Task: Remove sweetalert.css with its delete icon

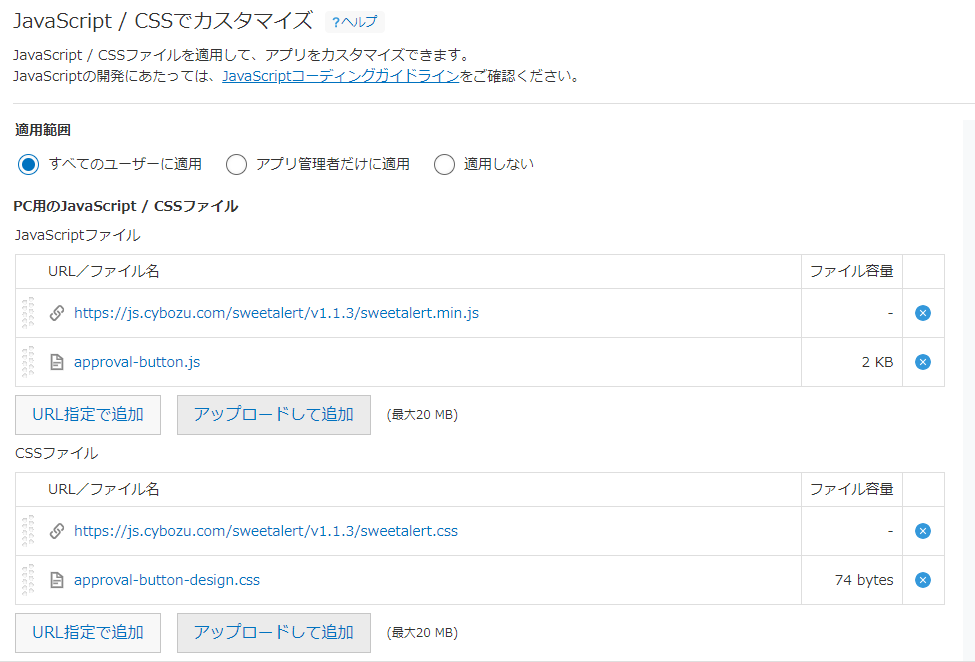Action: tap(923, 531)
